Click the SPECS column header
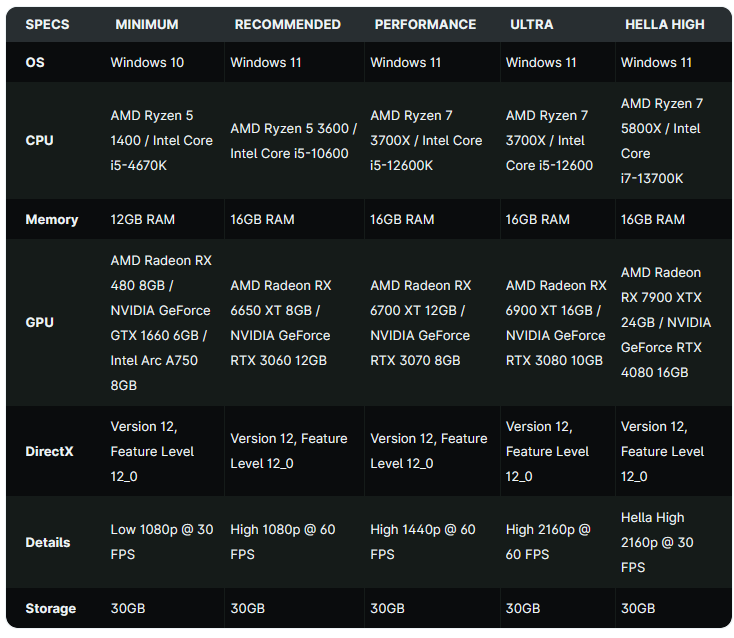 (47, 24)
